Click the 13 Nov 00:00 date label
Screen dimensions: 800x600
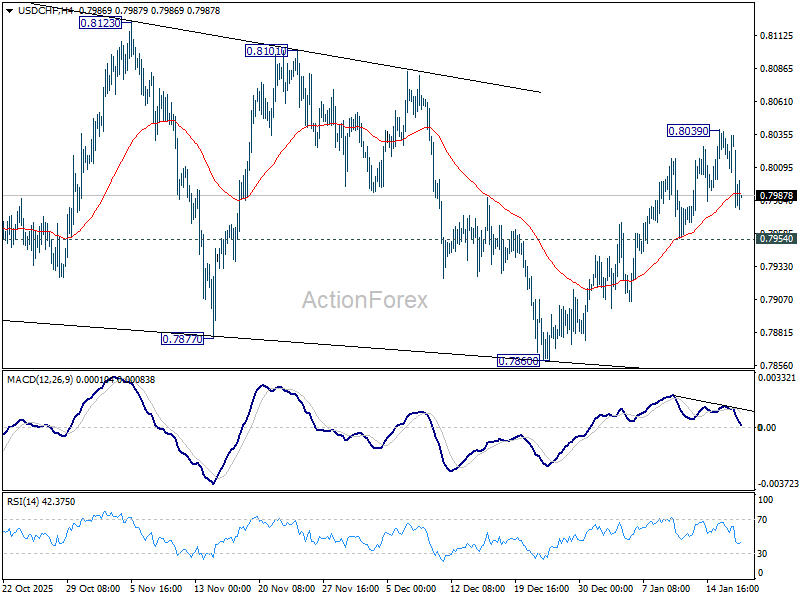[222, 588]
